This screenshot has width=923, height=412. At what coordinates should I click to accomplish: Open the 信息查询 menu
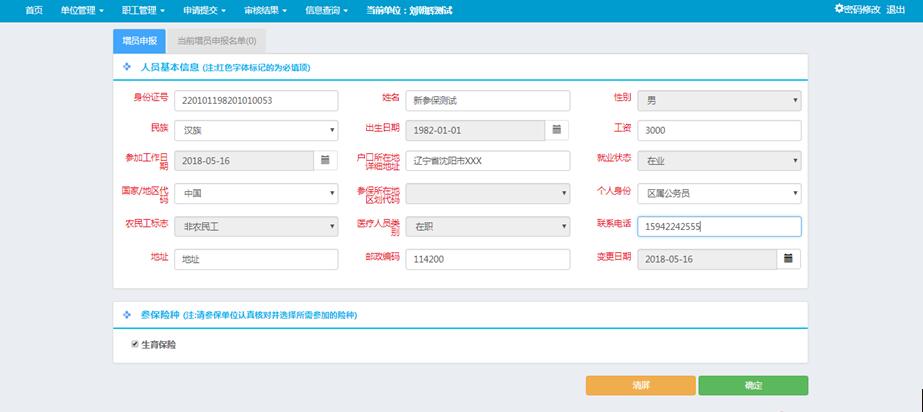tap(326, 10)
